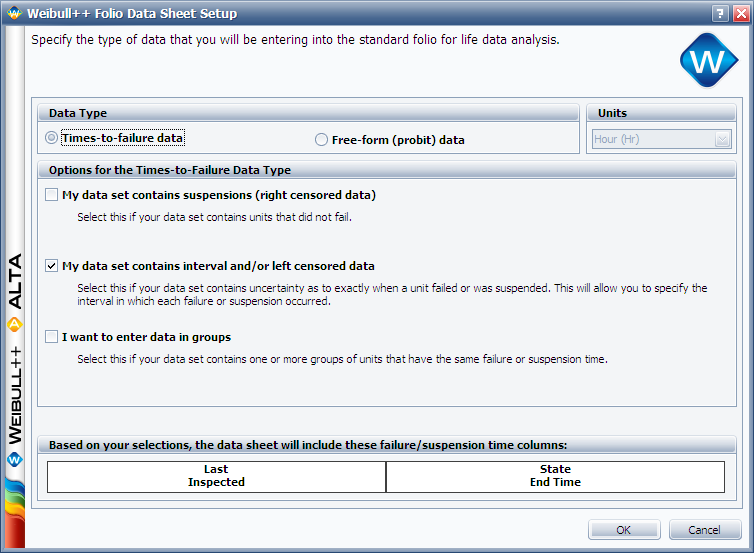
Task: Close the Folio Data Sheet Setup dialog
Action: (x=738, y=14)
